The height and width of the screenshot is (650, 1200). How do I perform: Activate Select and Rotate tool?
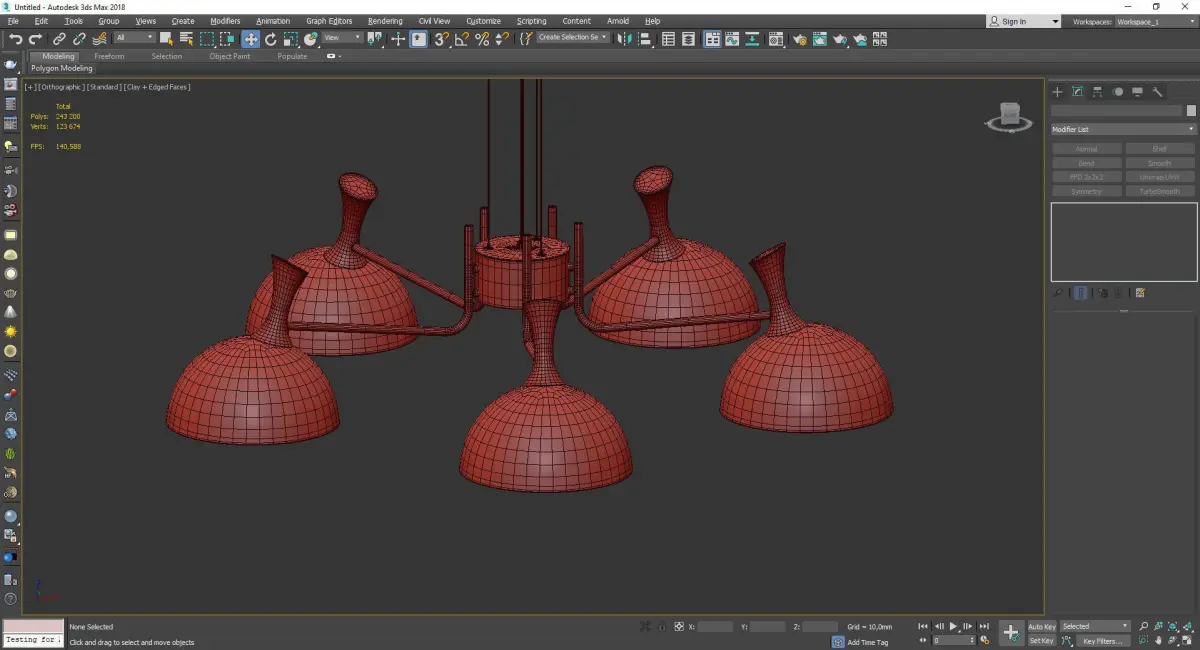270,39
